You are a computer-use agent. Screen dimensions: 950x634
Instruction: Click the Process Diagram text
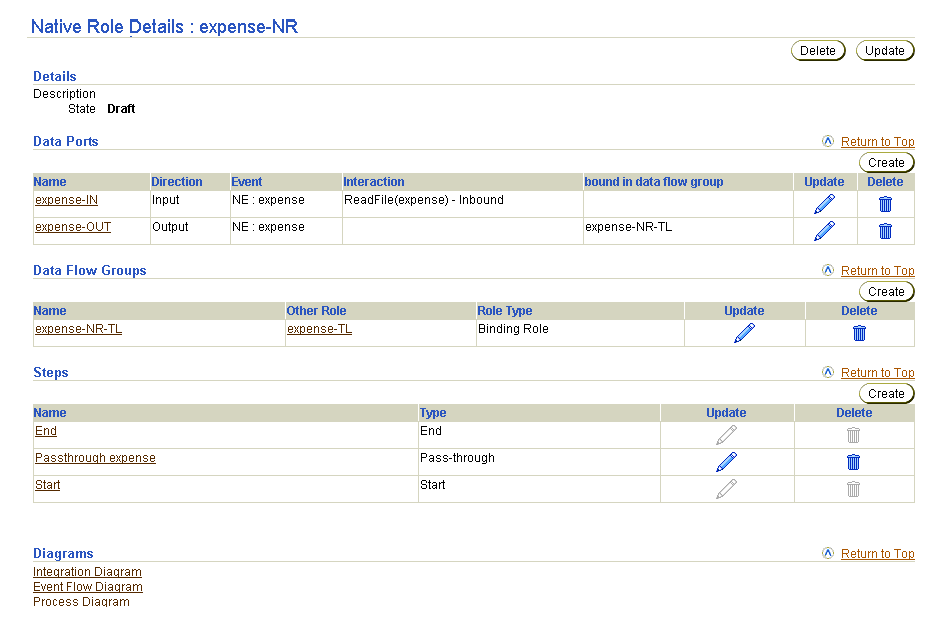(x=81, y=601)
